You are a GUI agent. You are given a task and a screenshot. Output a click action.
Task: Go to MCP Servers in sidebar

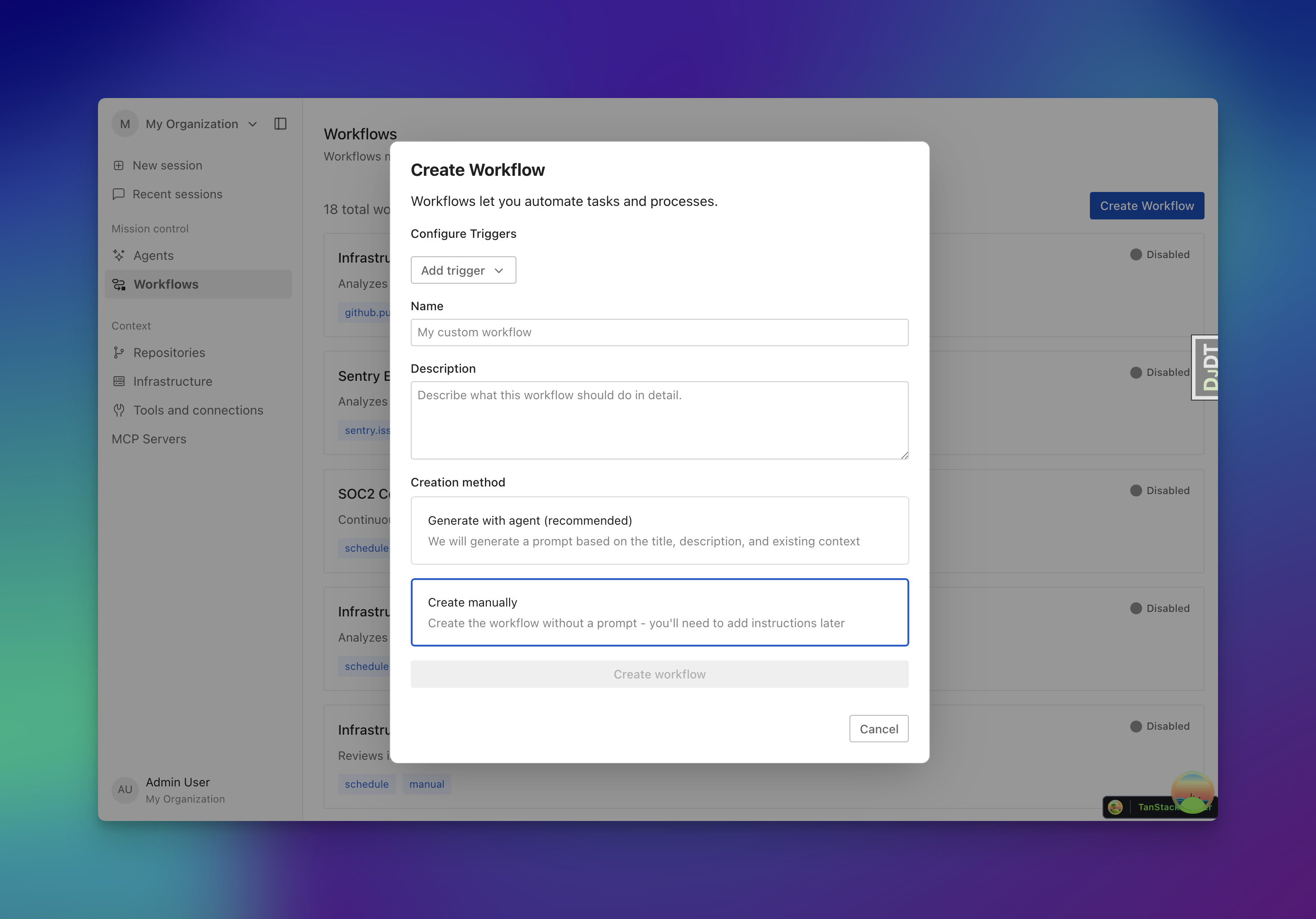149,439
